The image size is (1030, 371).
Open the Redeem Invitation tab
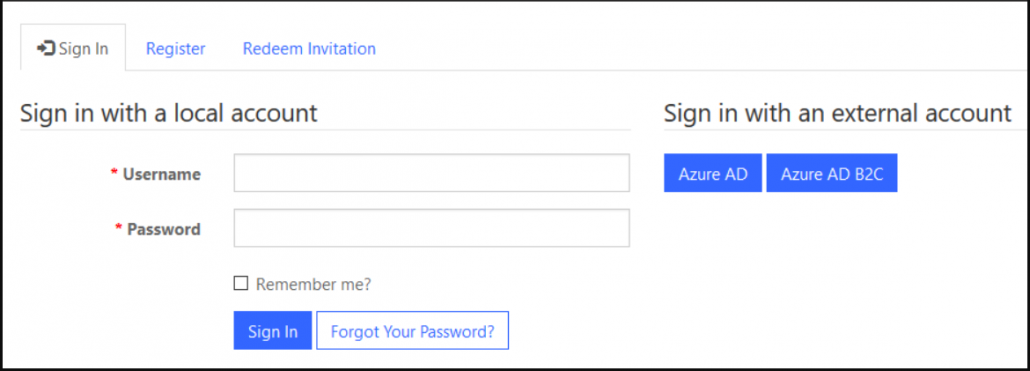coord(309,49)
